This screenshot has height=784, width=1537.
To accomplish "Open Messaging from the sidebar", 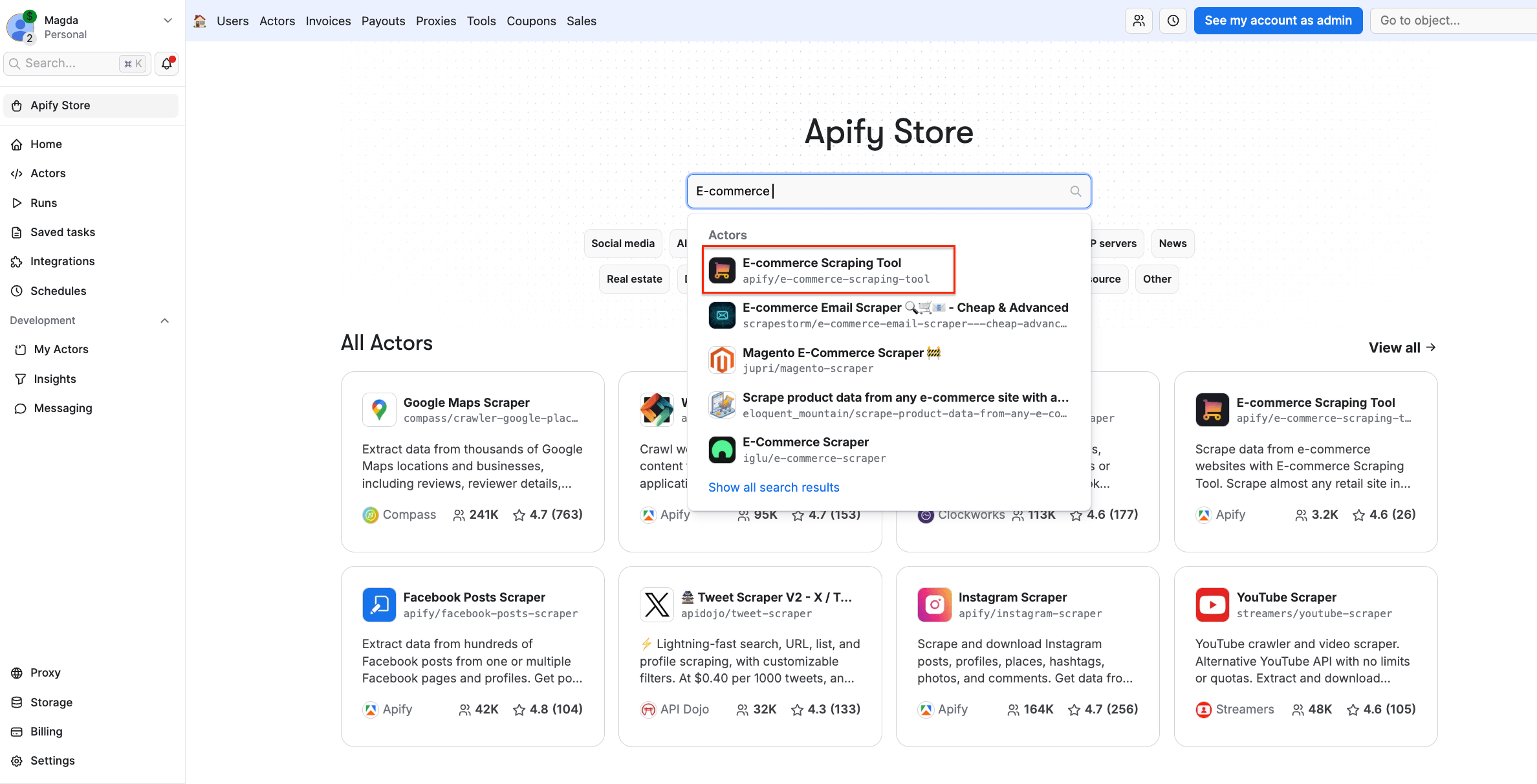I will click(61, 408).
